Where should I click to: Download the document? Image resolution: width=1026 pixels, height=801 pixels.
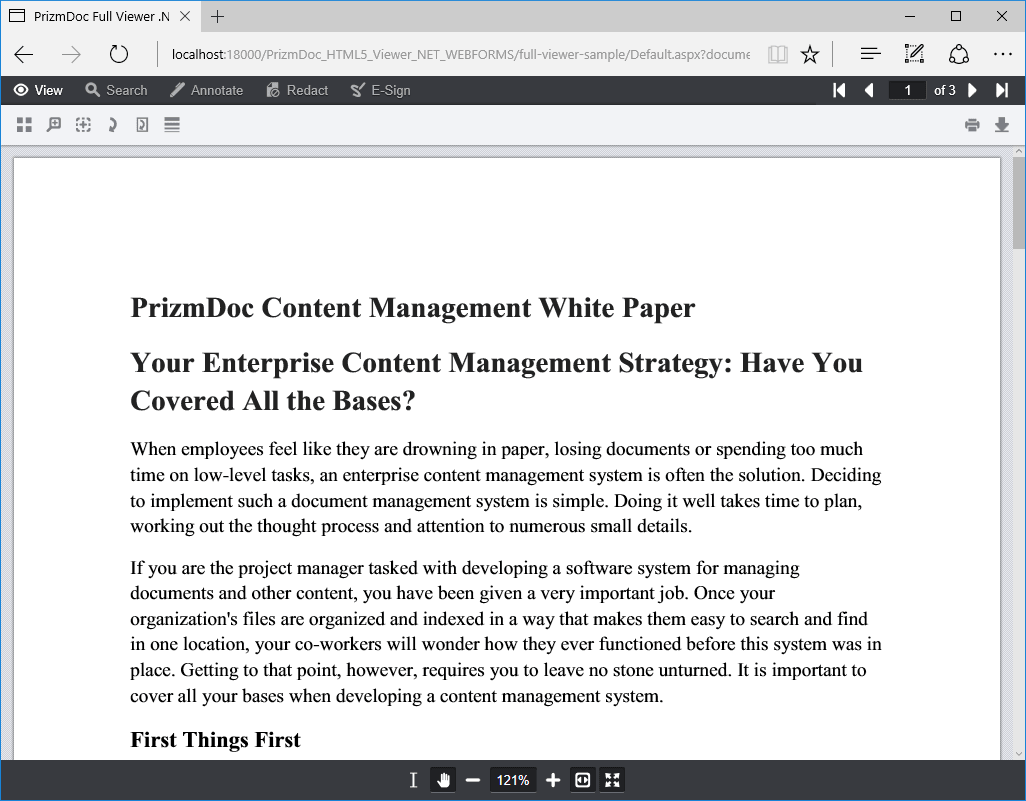(1002, 125)
